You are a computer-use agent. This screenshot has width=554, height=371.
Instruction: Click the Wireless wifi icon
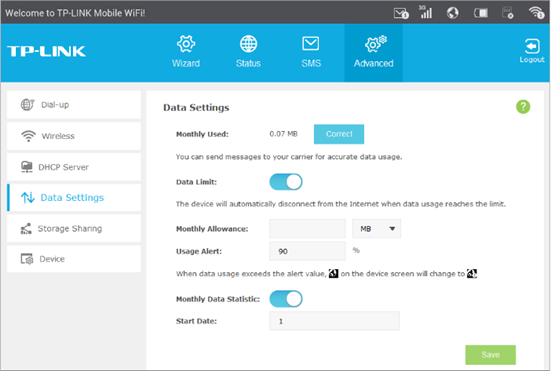28,136
